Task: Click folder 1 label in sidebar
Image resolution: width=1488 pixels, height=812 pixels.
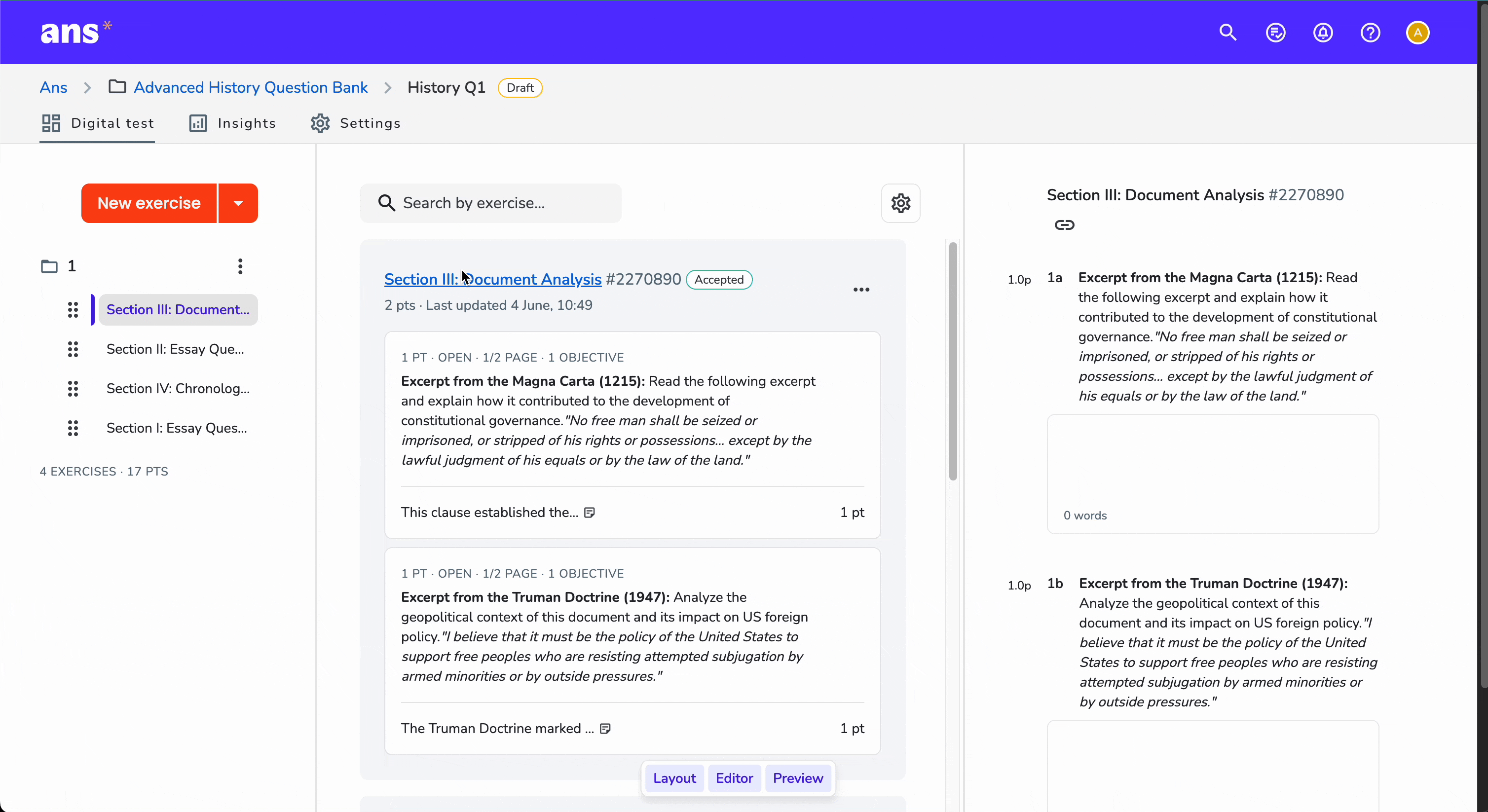Action: tap(72, 266)
